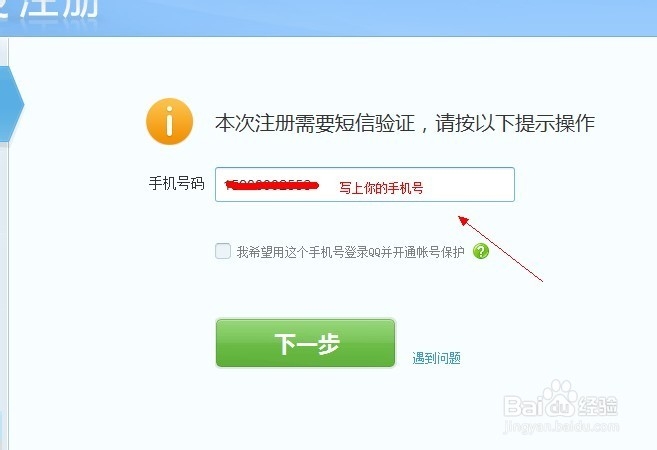Click the jingyan.baidu.com watermark URL
This screenshot has height=450, width=657.
pos(561,427)
